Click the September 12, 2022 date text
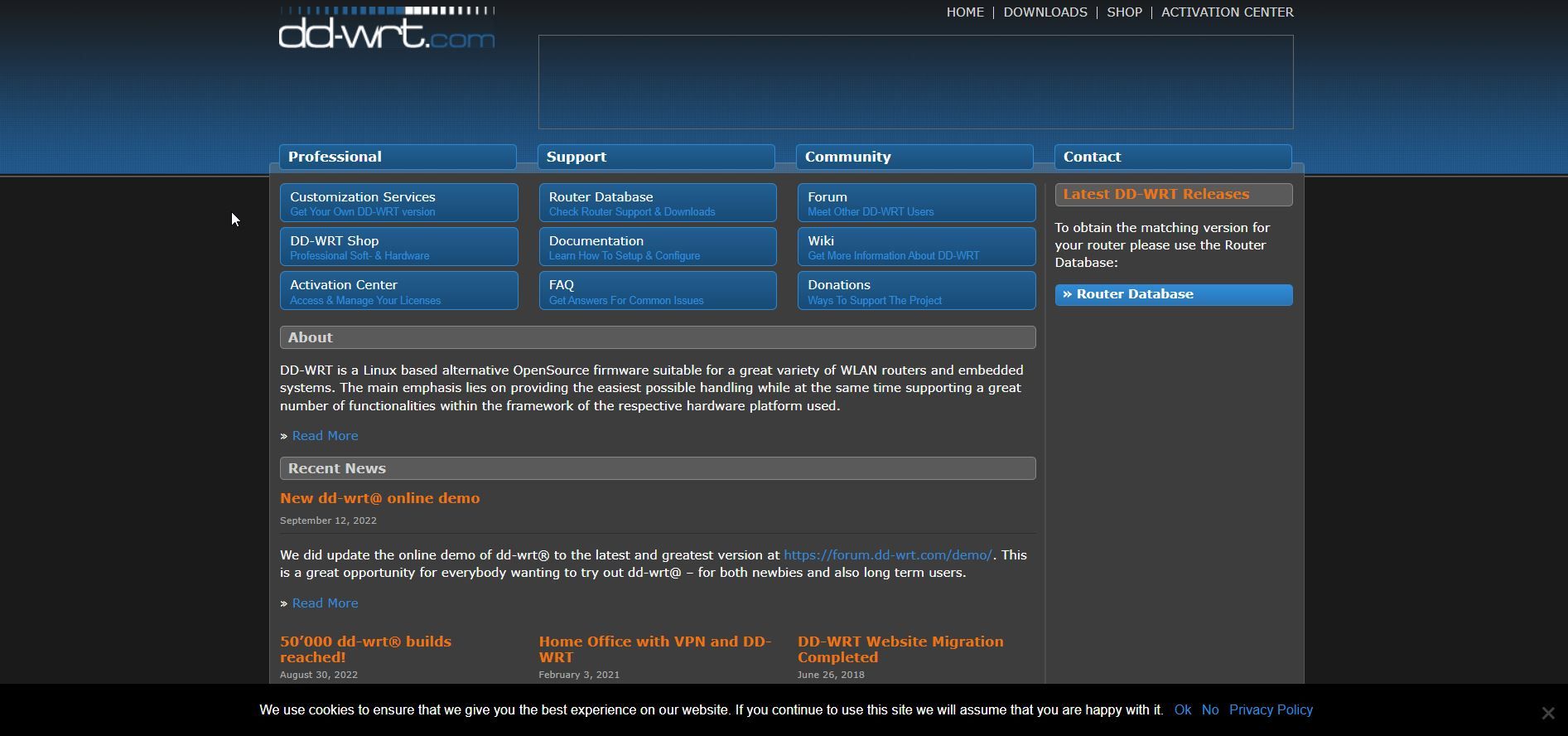Image resolution: width=1568 pixels, height=736 pixels. coord(328,521)
